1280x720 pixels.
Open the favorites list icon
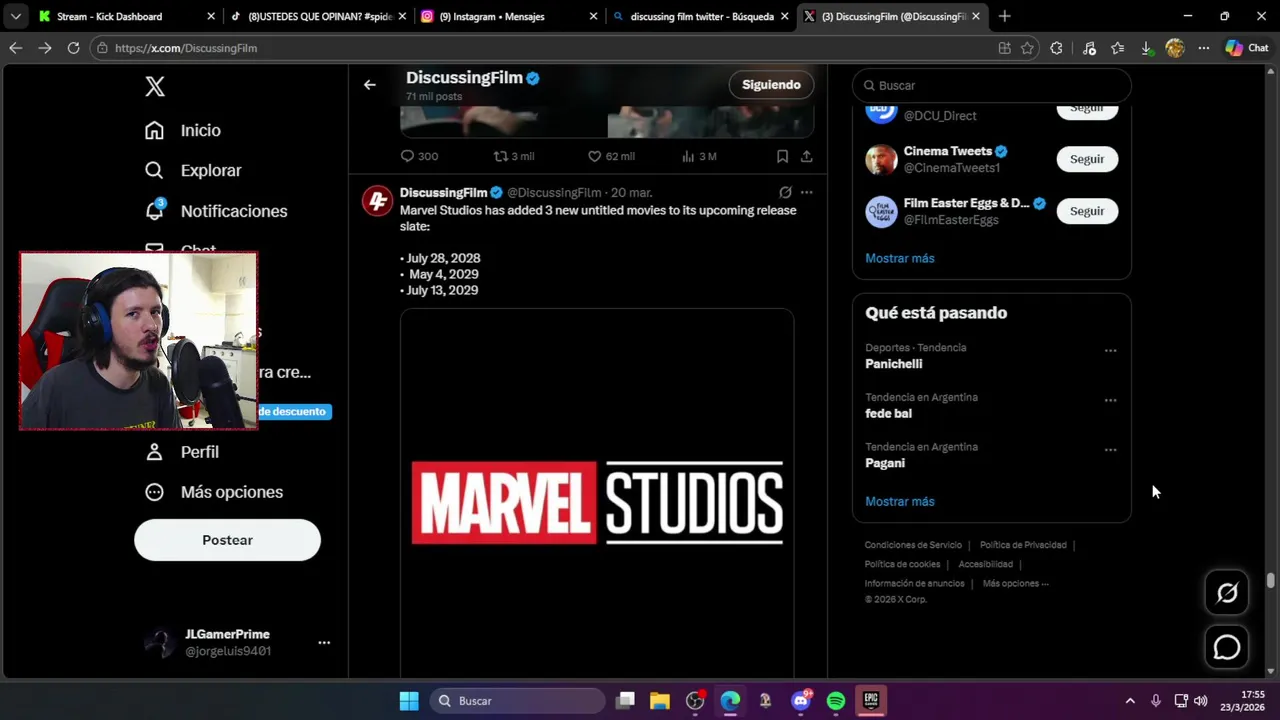pyautogui.click(x=1118, y=48)
